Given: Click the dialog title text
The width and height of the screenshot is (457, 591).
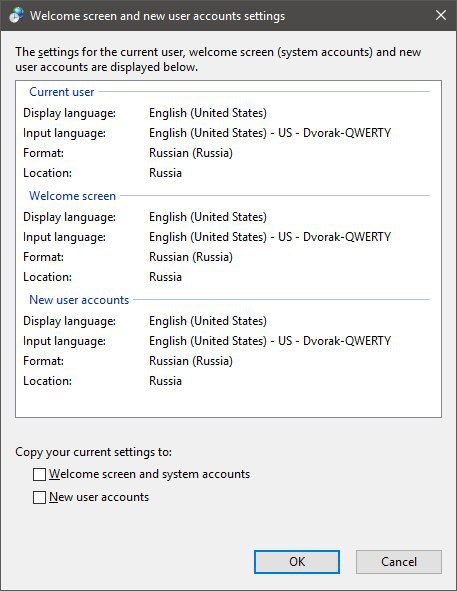Looking at the screenshot, I should coord(158,16).
